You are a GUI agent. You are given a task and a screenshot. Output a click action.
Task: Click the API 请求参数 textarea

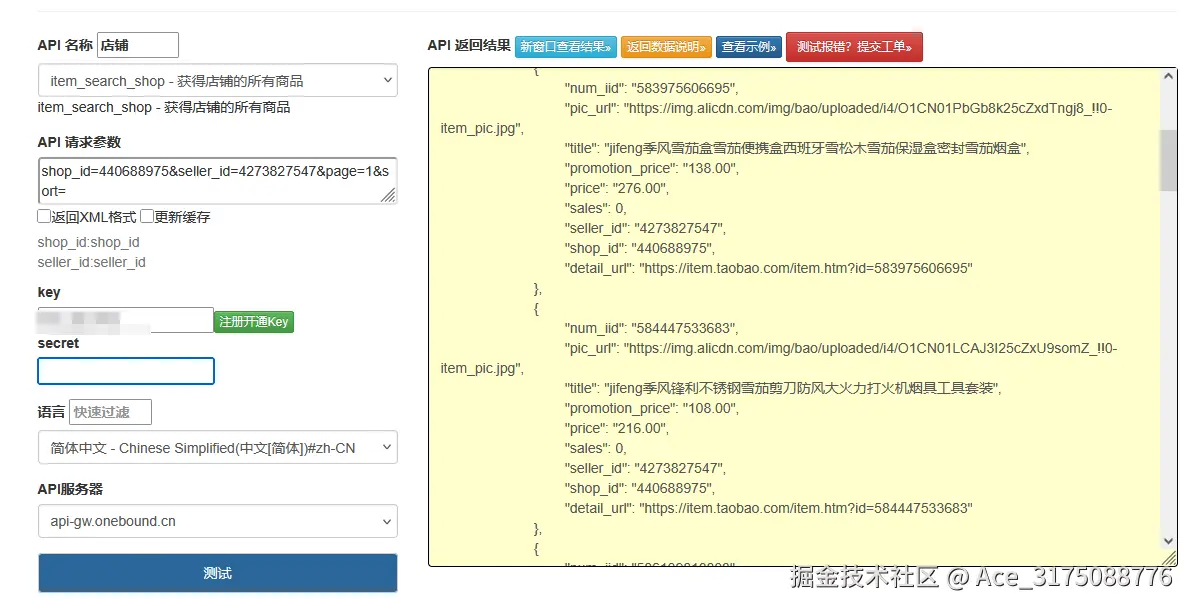click(x=217, y=181)
